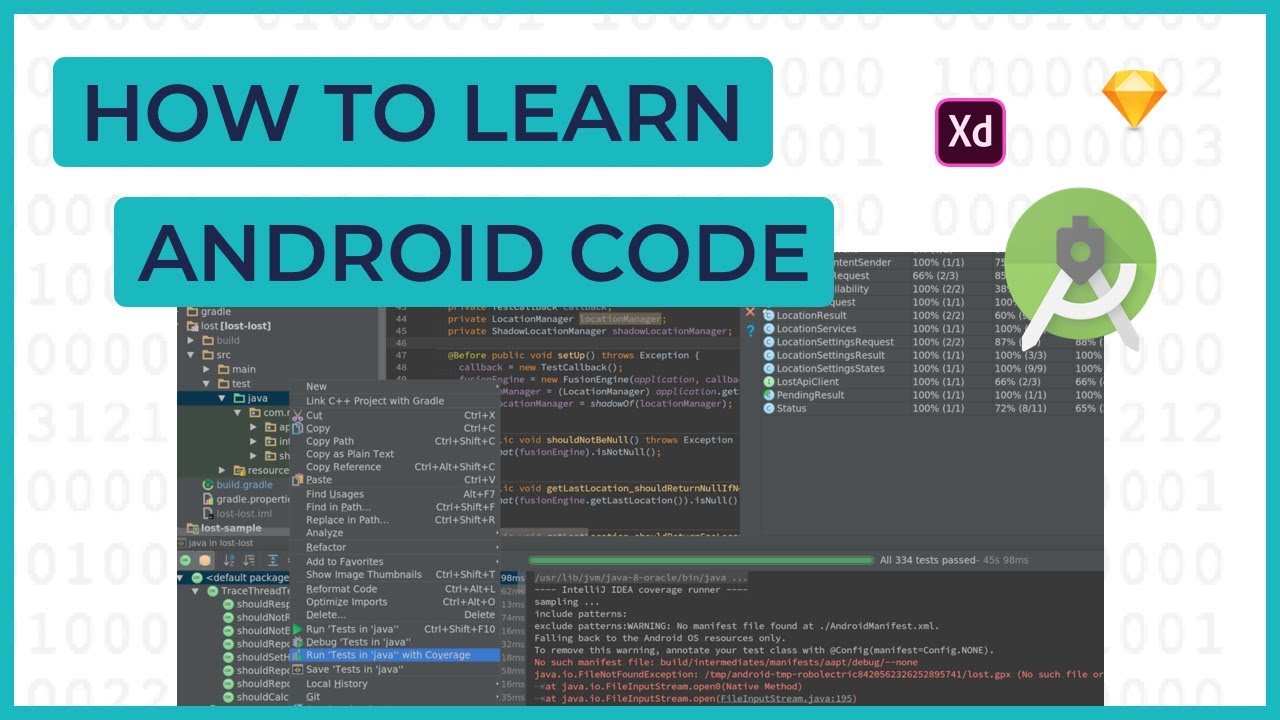Click the Cut scissors icon in the menu
Screen dimensions: 1280x720
point(297,415)
